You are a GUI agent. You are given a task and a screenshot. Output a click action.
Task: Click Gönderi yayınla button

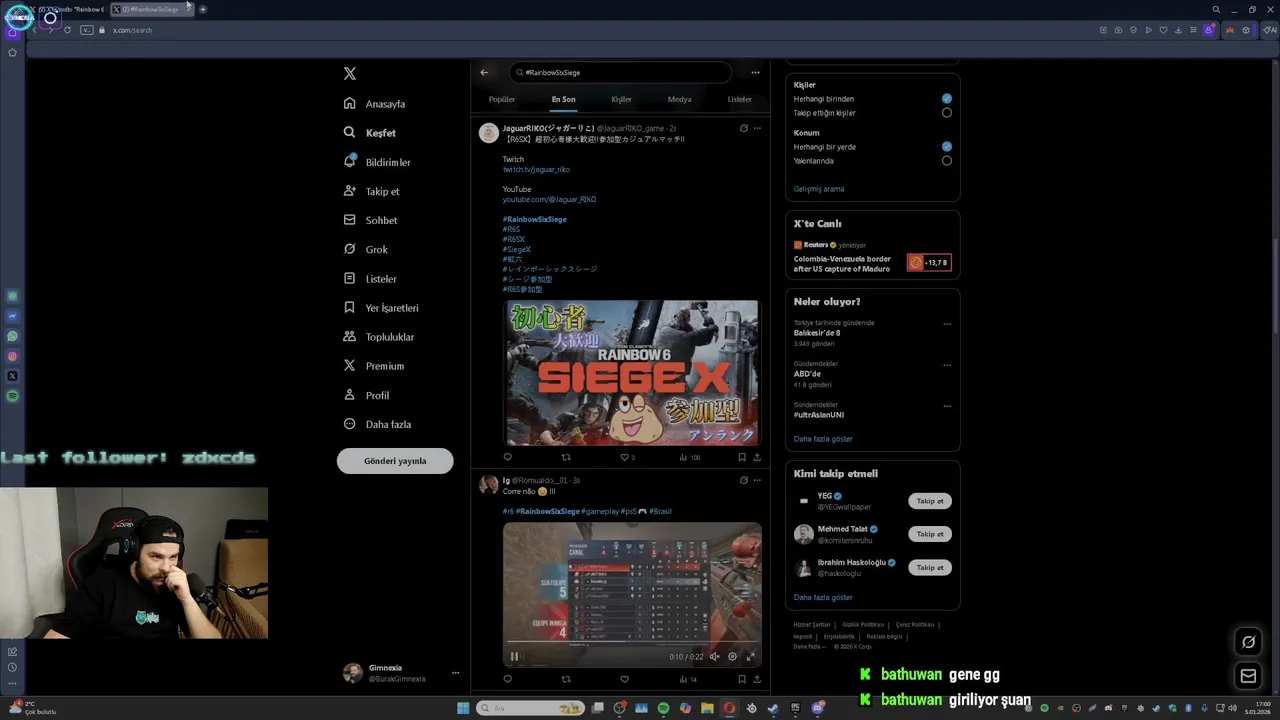pyautogui.click(x=395, y=461)
